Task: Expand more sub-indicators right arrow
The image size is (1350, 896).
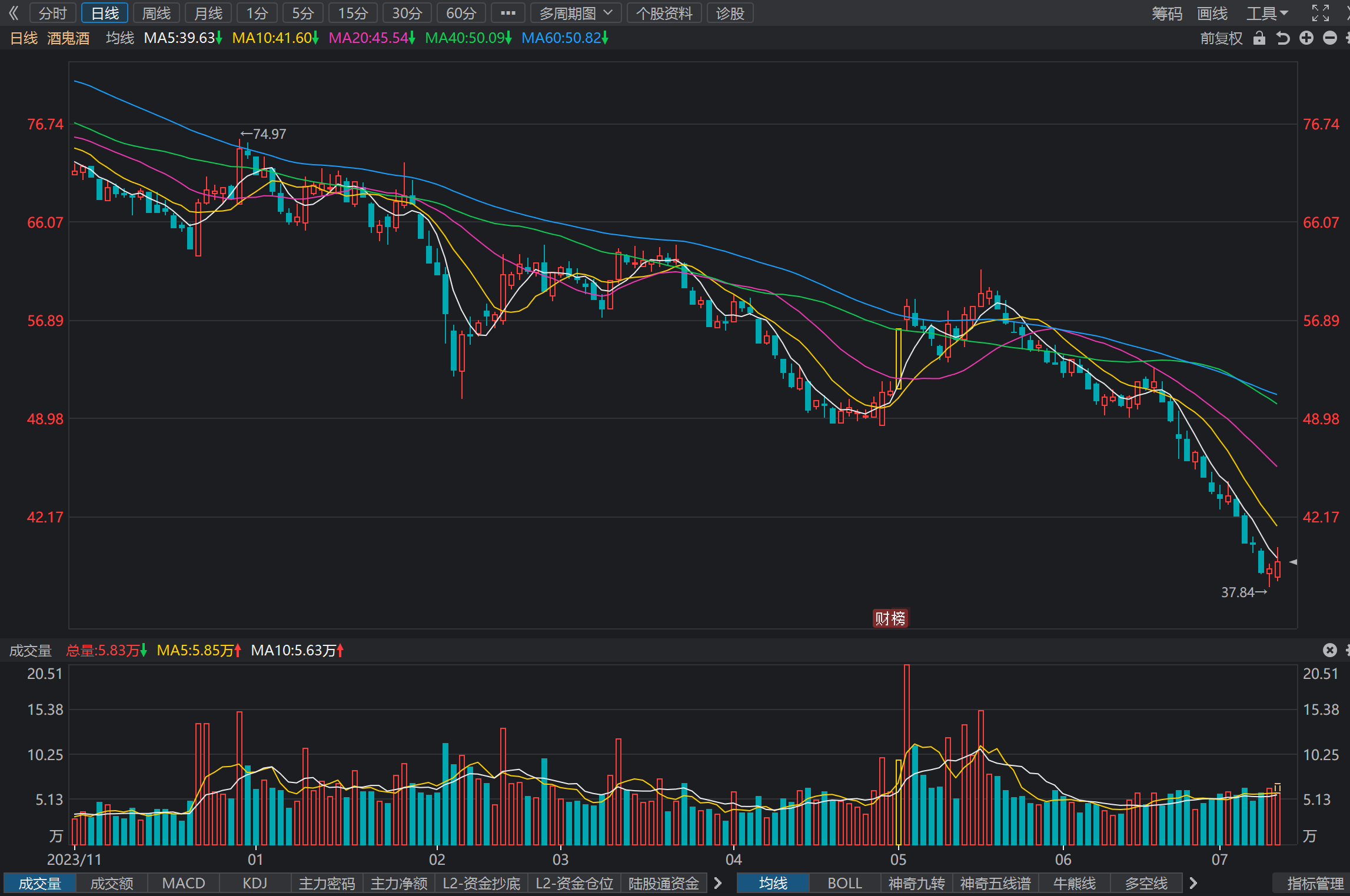Action: [718, 883]
